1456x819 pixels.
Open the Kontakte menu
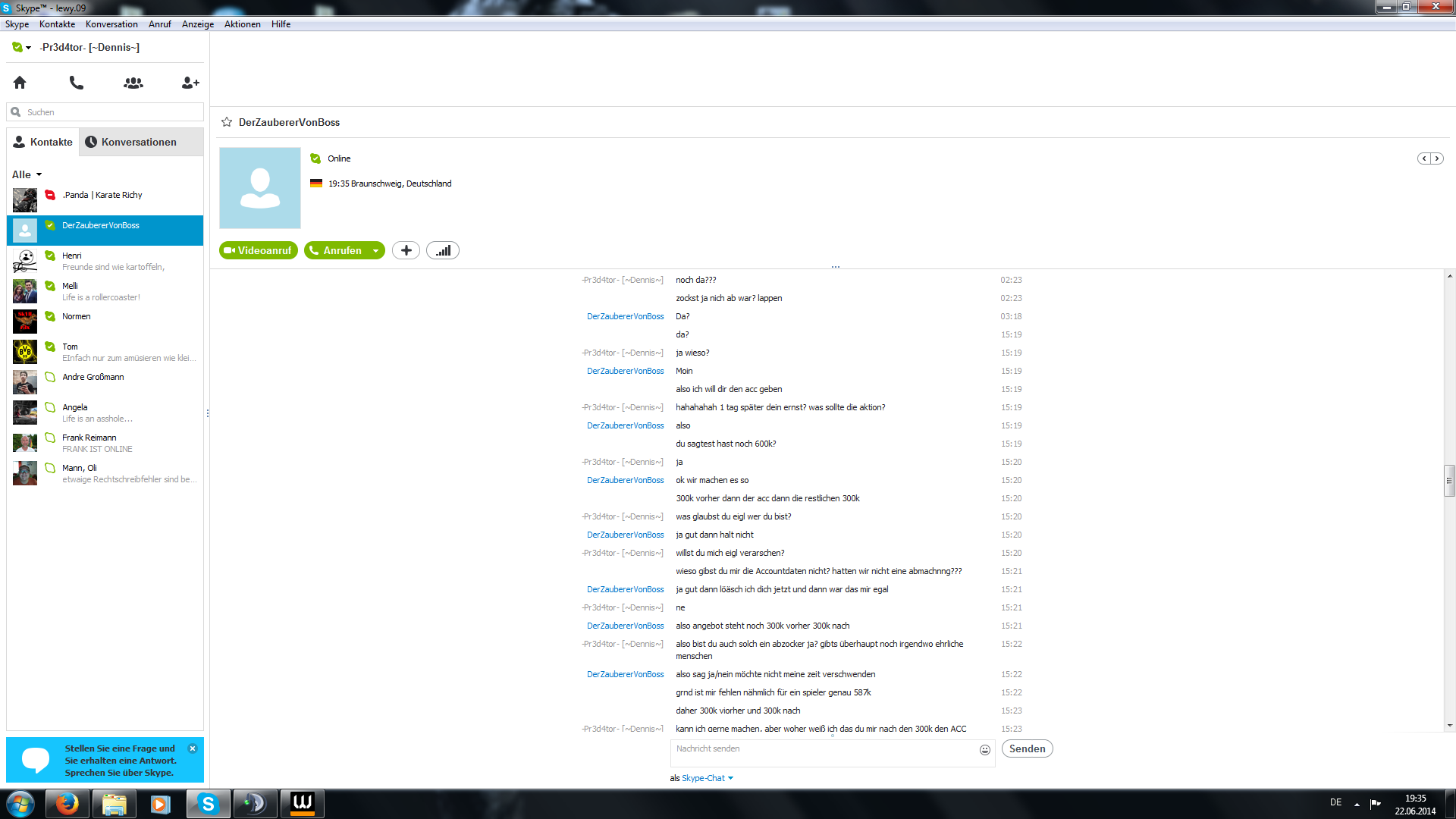click(57, 24)
